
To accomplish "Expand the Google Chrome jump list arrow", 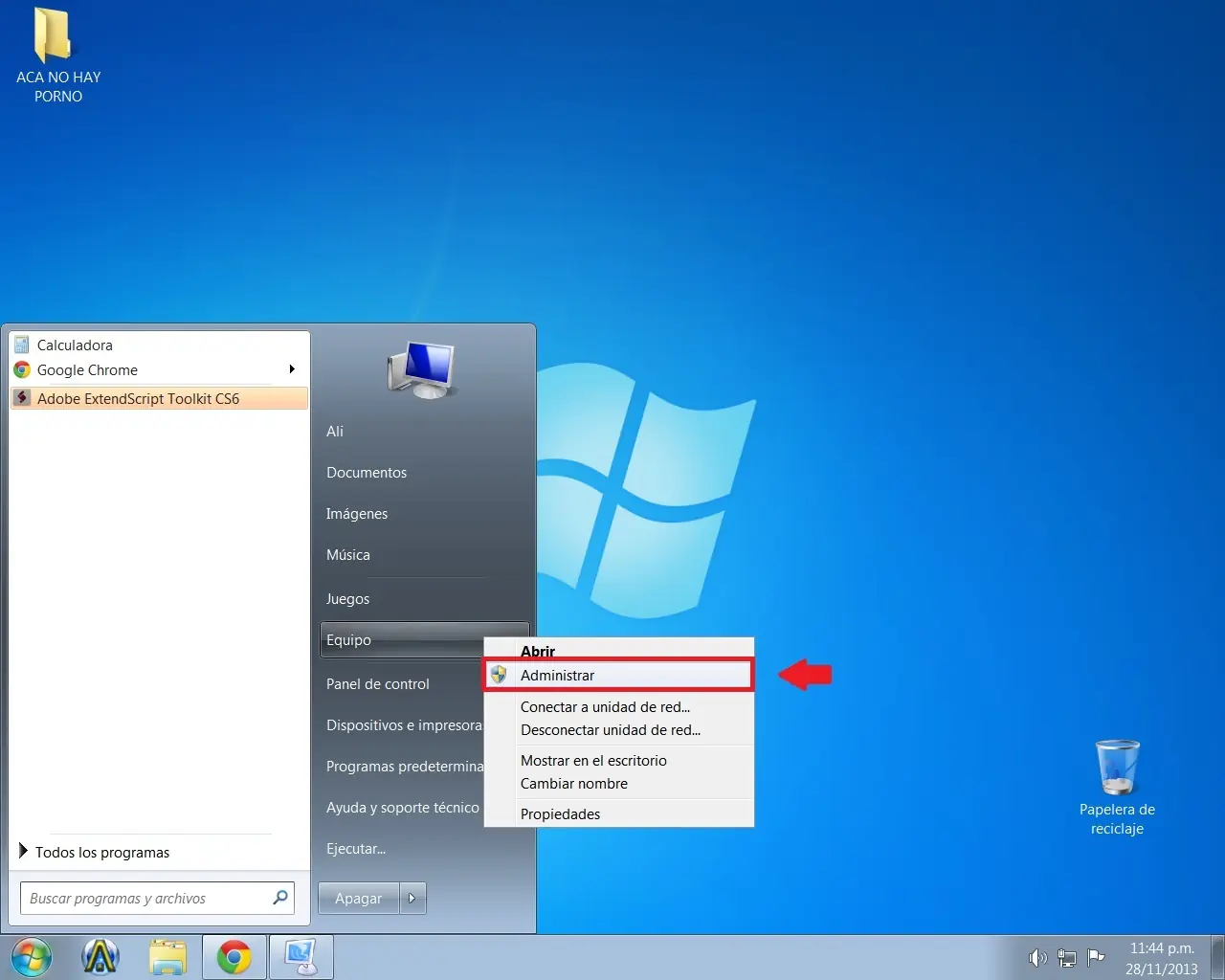I will point(292,369).
